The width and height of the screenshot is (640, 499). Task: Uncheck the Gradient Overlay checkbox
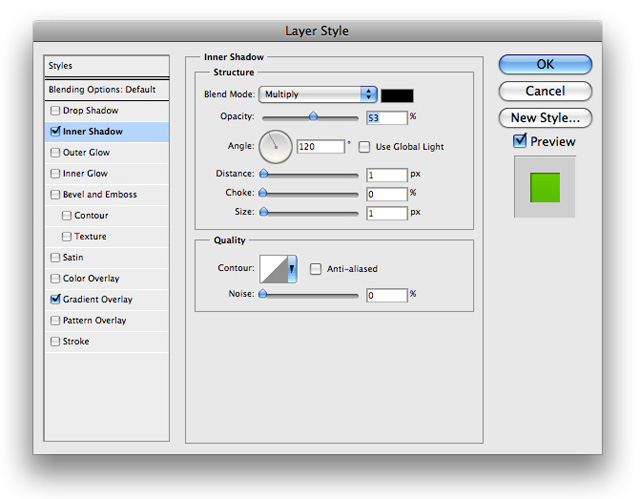point(55,299)
